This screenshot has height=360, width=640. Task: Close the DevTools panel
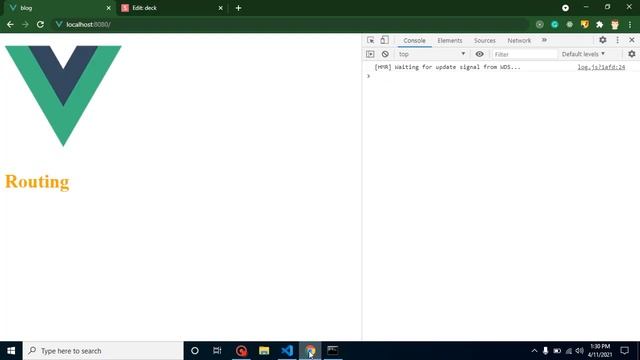pyautogui.click(x=632, y=40)
